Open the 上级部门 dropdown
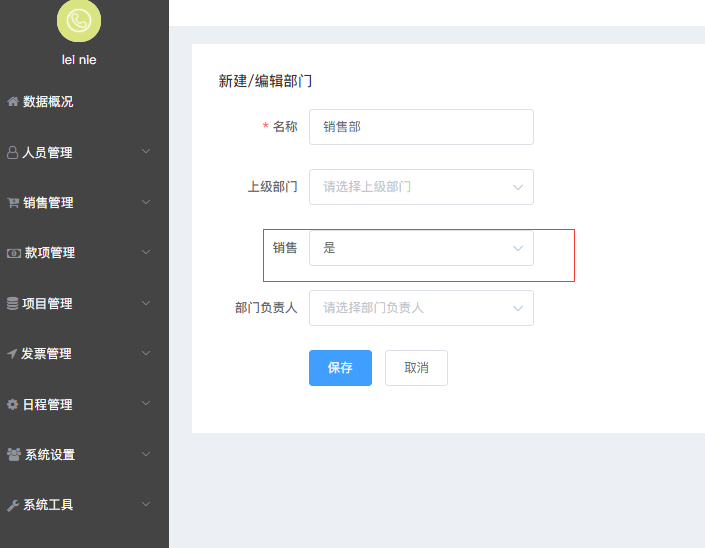This screenshot has width=705, height=548. [421, 187]
